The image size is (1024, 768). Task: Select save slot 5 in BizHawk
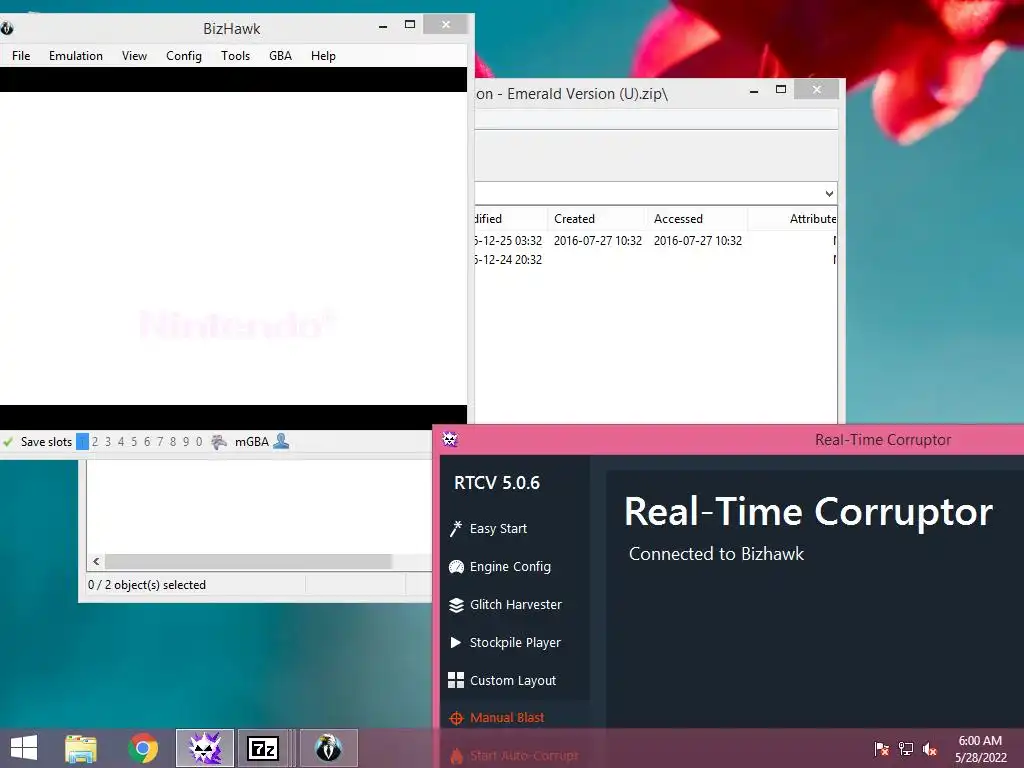(x=134, y=442)
